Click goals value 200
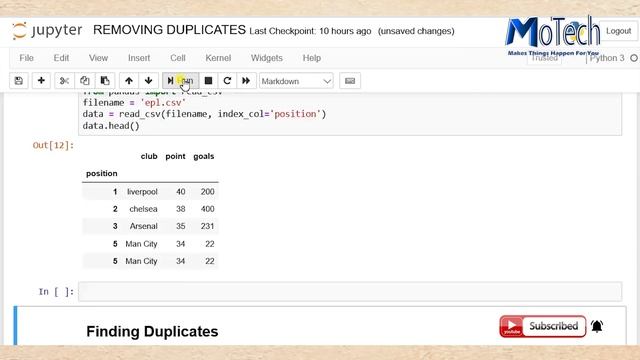 (207, 192)
